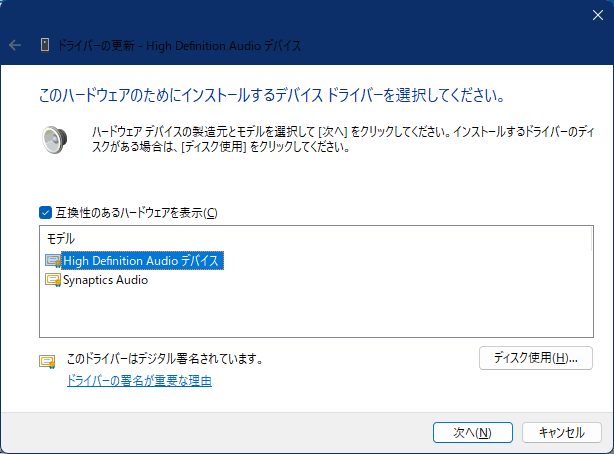Screen dimensions: 614x454
Task: Open ディスク使用(H)... button
Action: 536,358
